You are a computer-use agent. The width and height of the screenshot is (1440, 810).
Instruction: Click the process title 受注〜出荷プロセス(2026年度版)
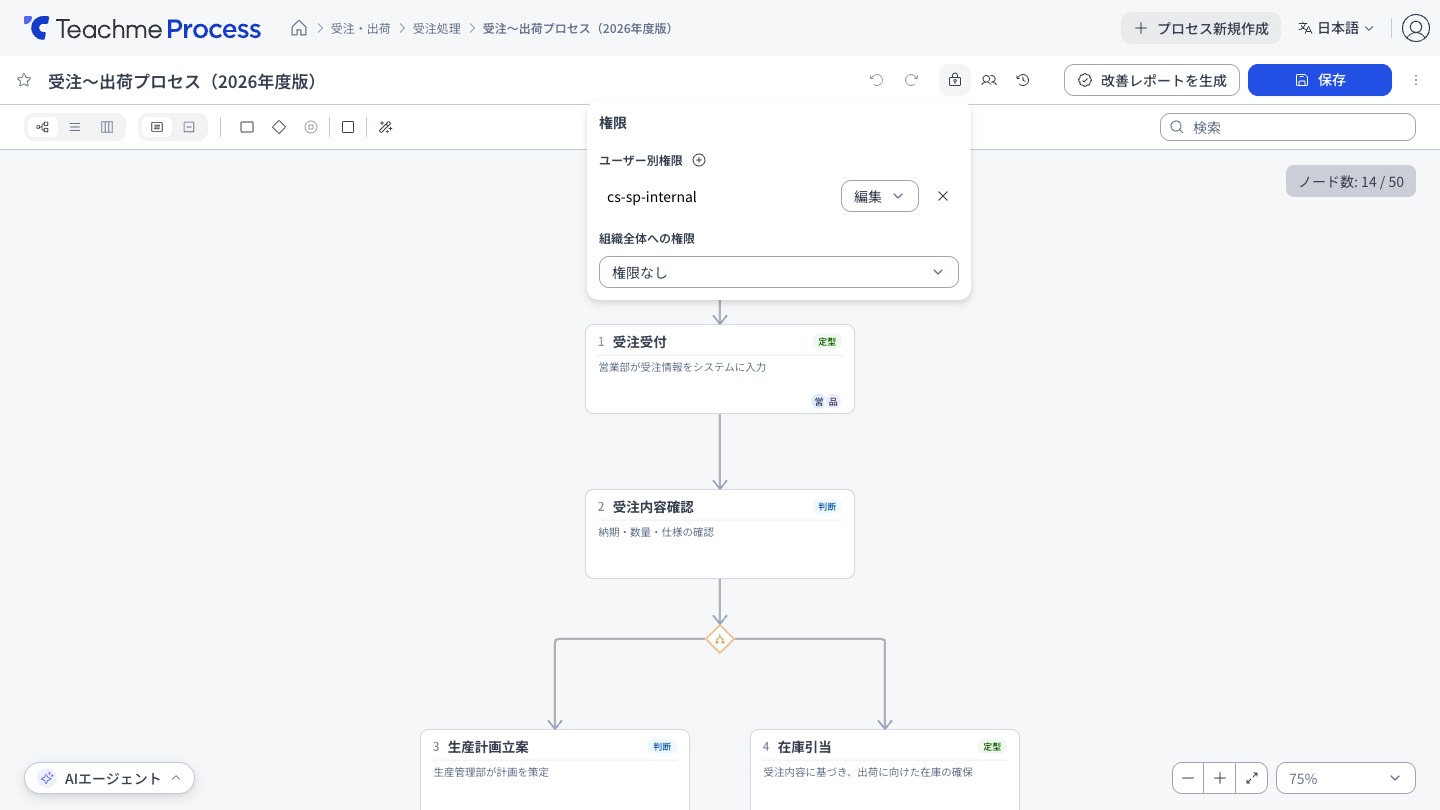coord(183,81)
